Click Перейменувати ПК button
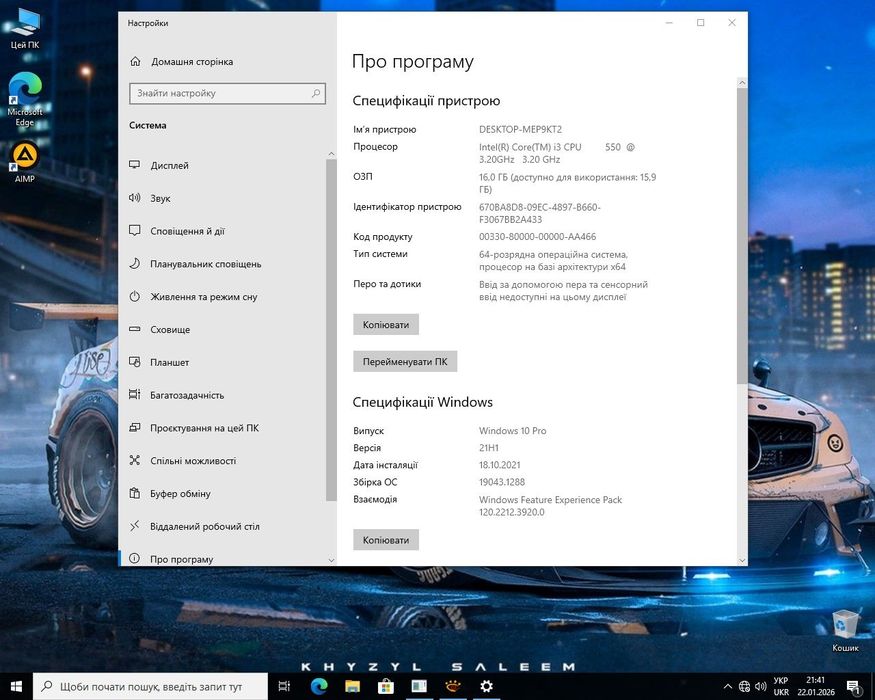Screen dimensions: 875x700 click(x=405, y=361)
